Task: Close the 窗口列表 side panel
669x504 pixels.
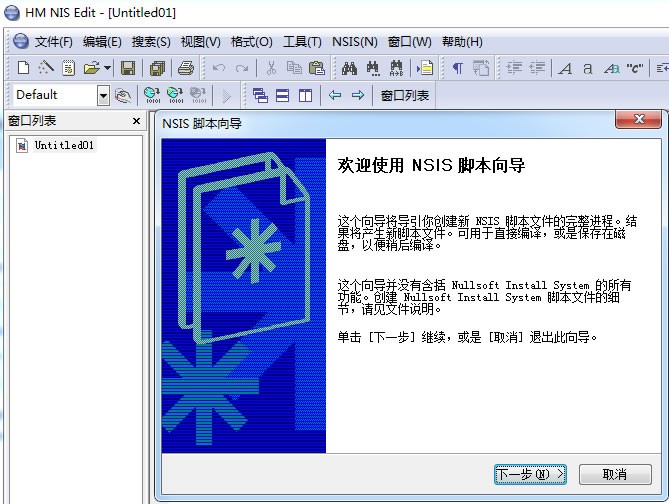Action: coord(137,121)
